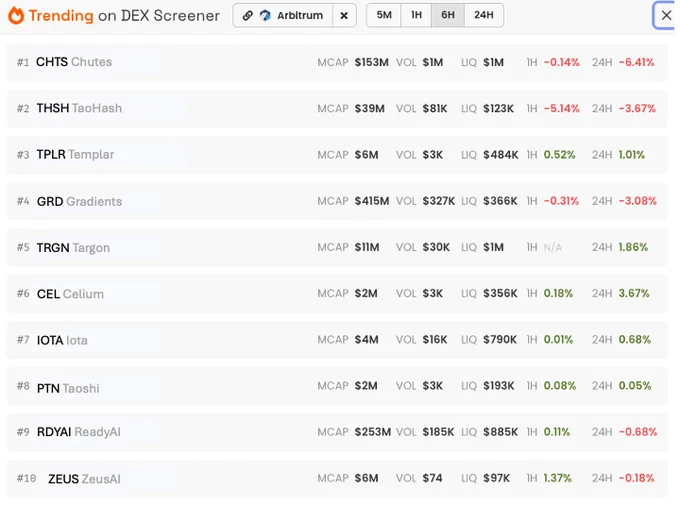Screen dimensions: 680x506
Task: Click the $123K liquidity of THSH
Action: [499, 108]
